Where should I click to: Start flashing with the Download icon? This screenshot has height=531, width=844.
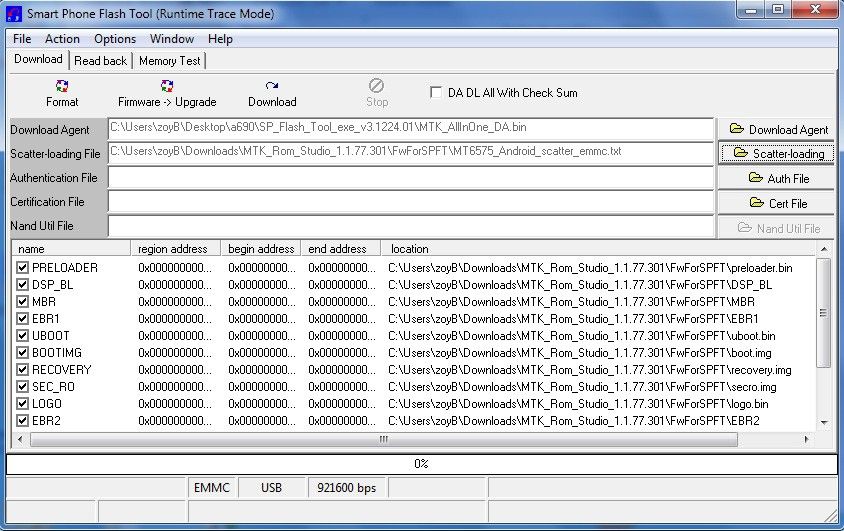point(272,86)
